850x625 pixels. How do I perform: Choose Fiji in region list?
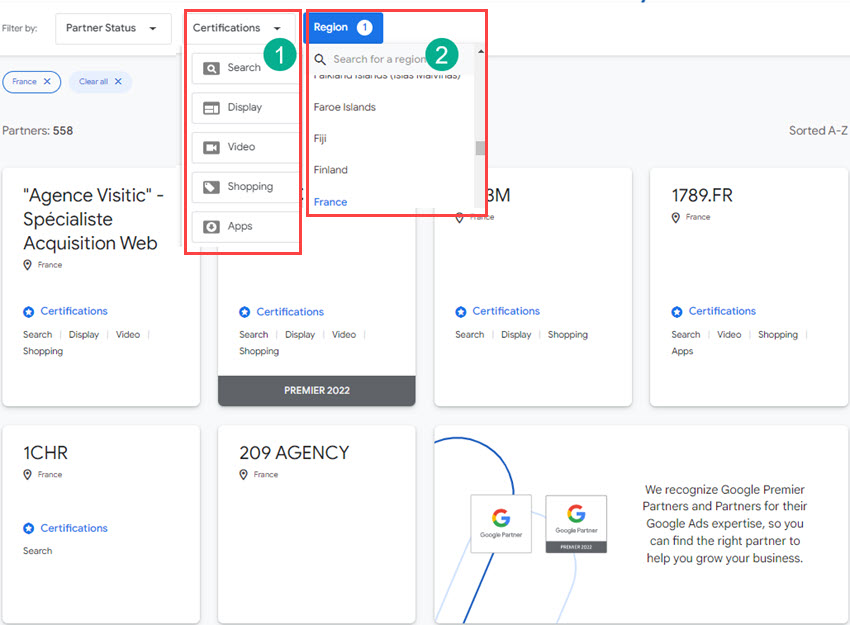(320, 139)
